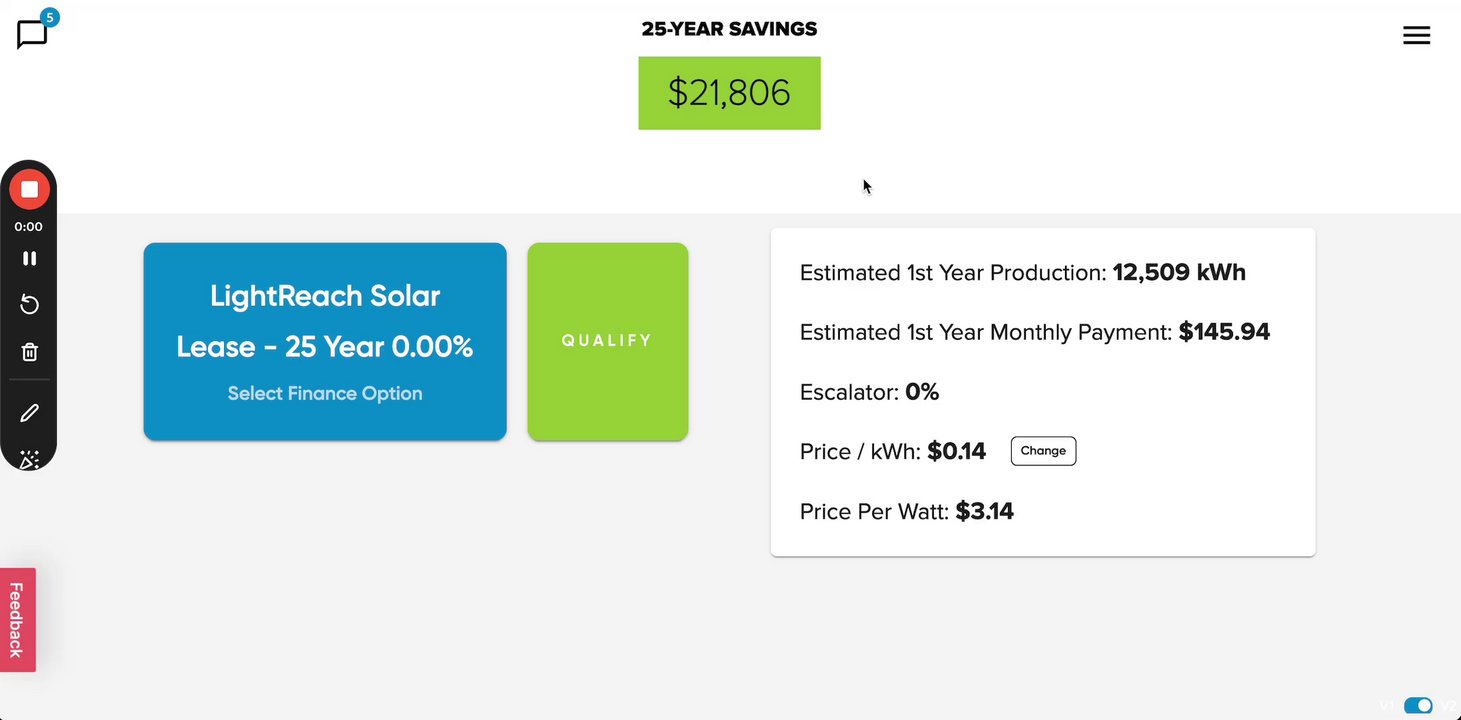Image resolution: width=1461 pixels, height=720 pixels.
Task: Click the 25-YEAR SAVINGS heading
Action: 729,29
